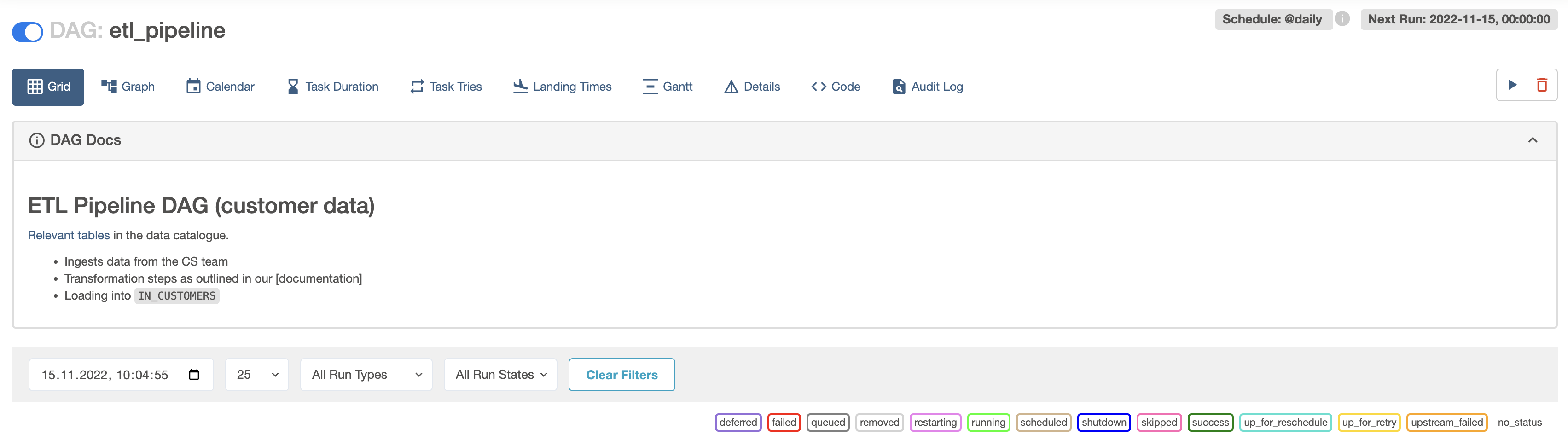Open the Gantt chart icon
1568x440 pixels.
point(650,86)
